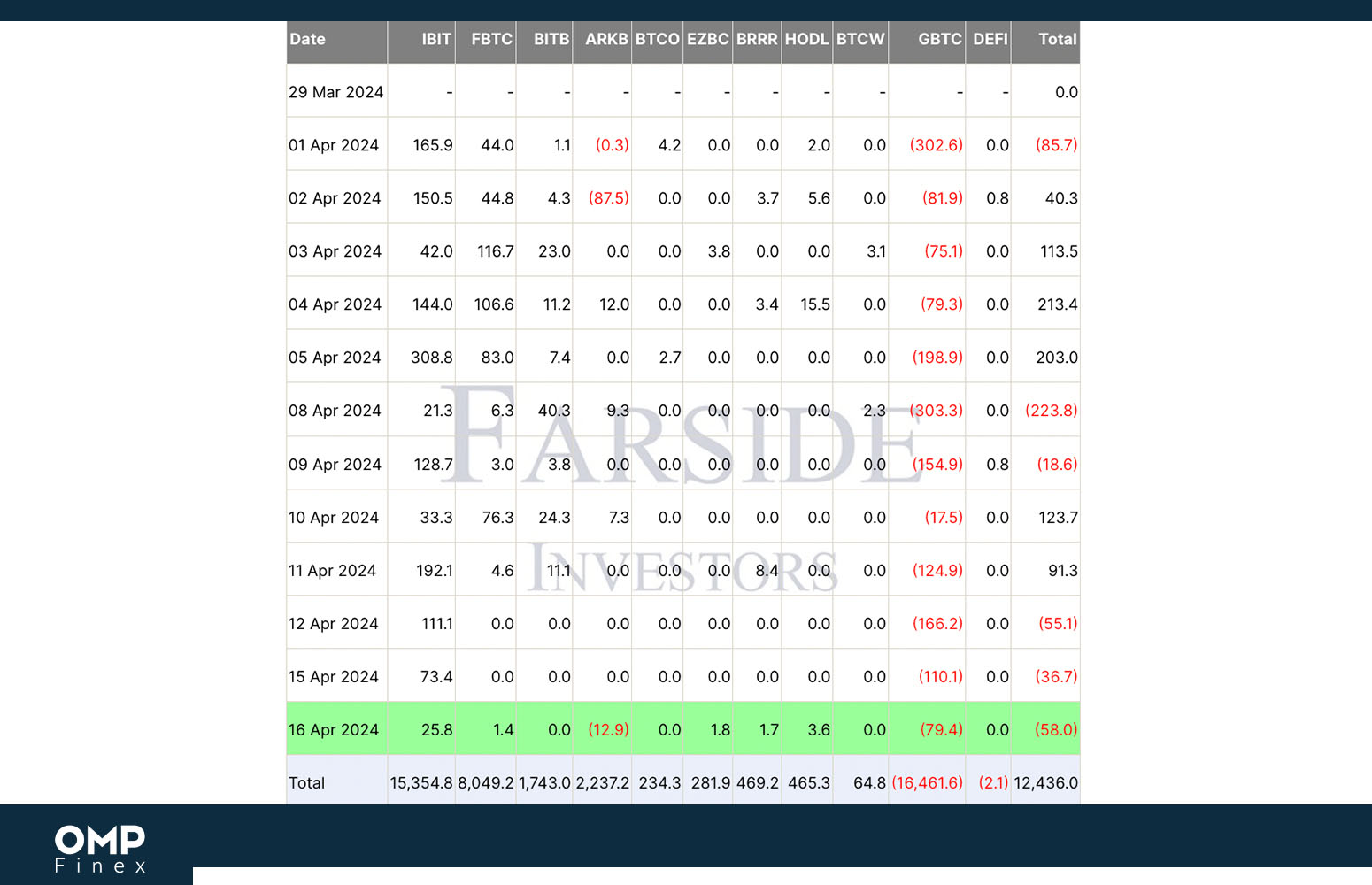
Task: Click ARKB value (87.5) on 02 Apr
Action: coord(609,198)
